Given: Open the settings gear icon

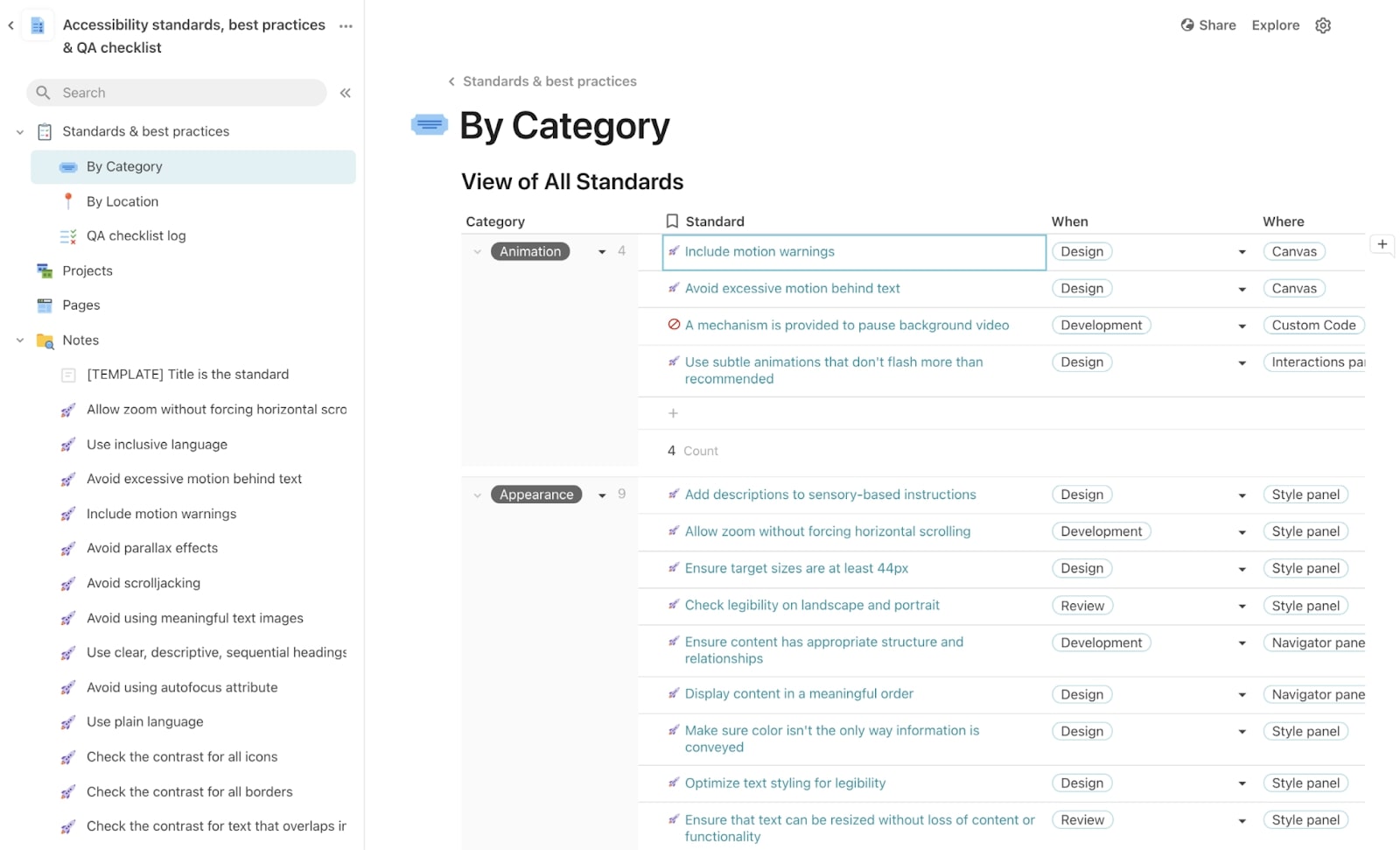Looking at the screenshot, I should click(1323, 25).
